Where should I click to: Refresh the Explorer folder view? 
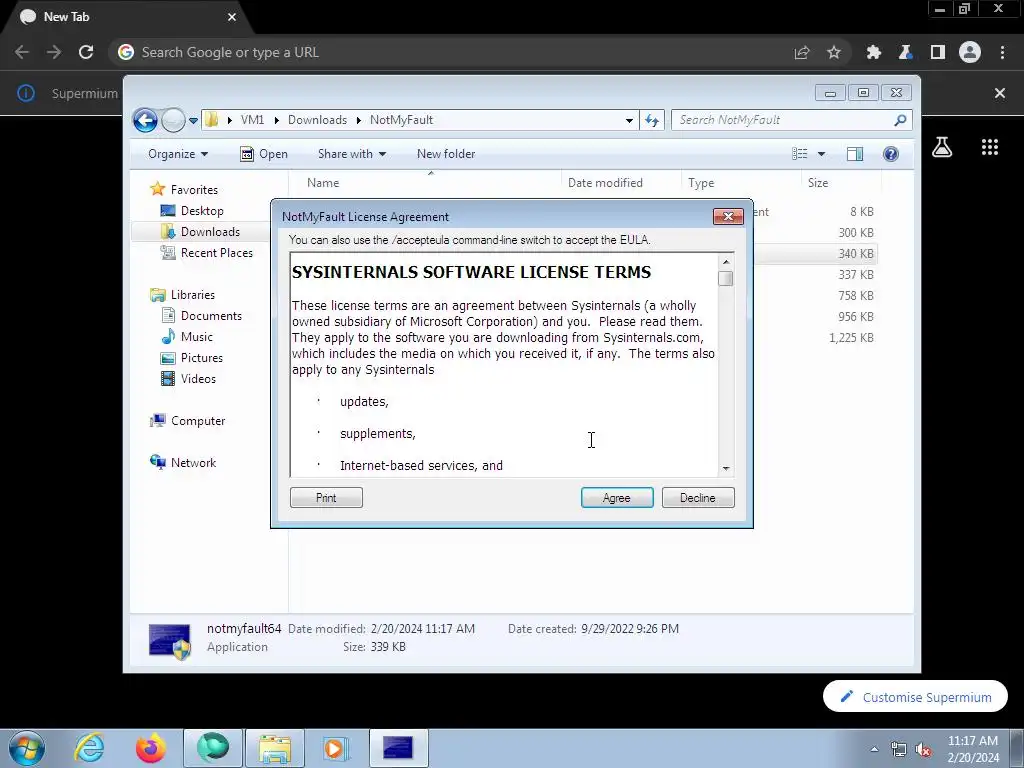[x=652, y=120]
